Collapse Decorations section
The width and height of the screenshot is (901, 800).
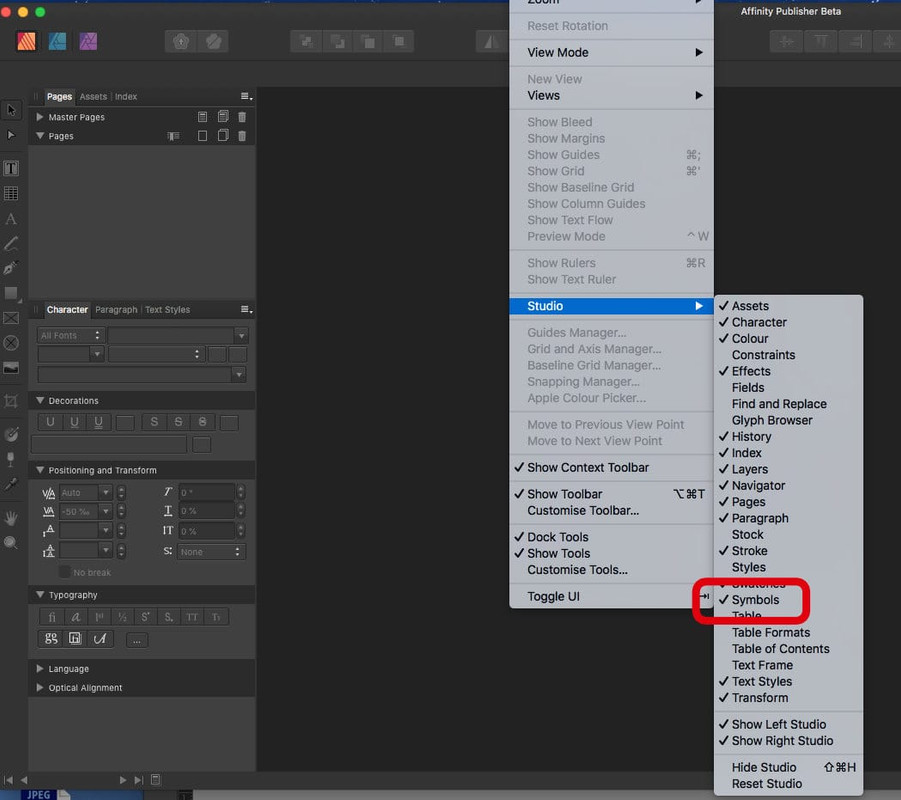[40, 401]
